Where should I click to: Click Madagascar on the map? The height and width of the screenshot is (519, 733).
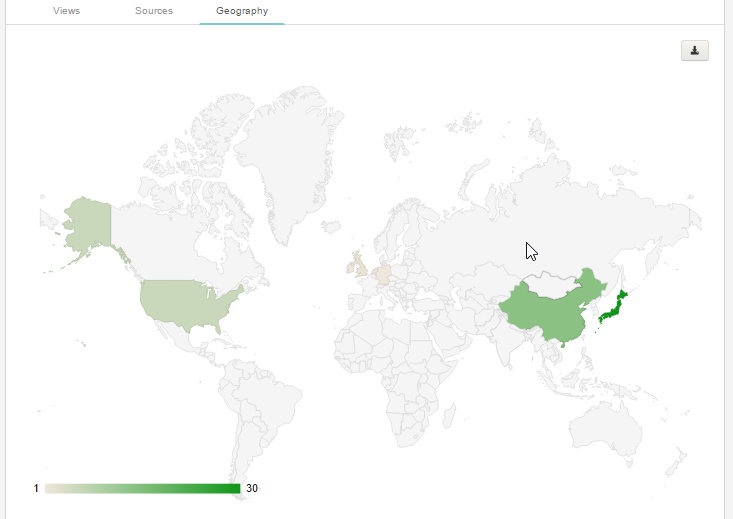449,416
